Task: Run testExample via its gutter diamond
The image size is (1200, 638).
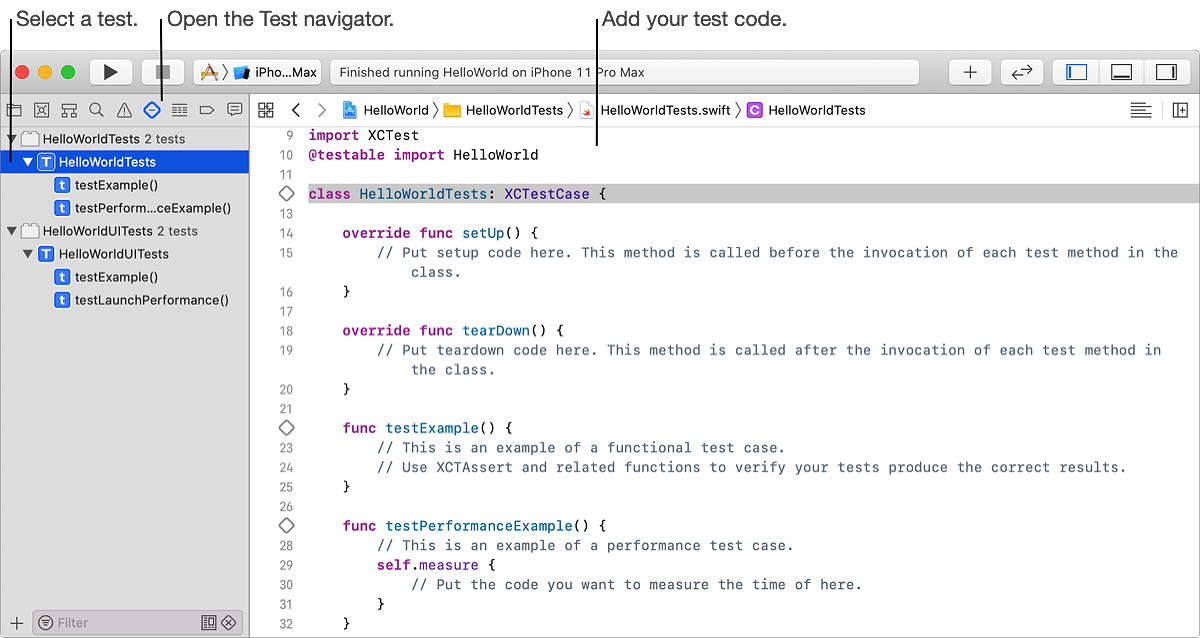Action: coord(286,428)
